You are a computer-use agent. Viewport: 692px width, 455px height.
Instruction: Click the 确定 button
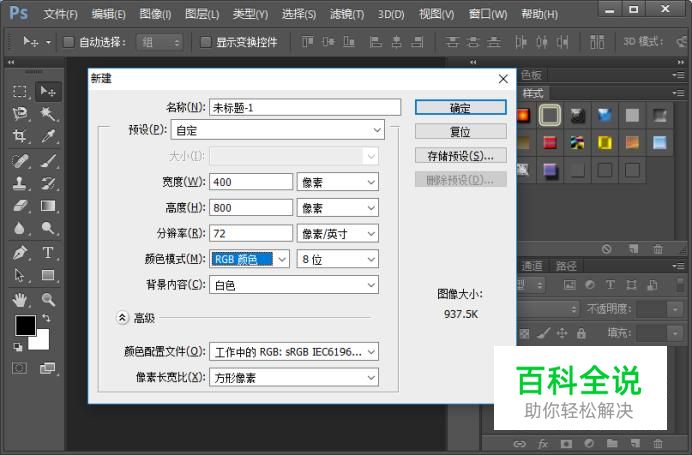click(x=460, y=108)
